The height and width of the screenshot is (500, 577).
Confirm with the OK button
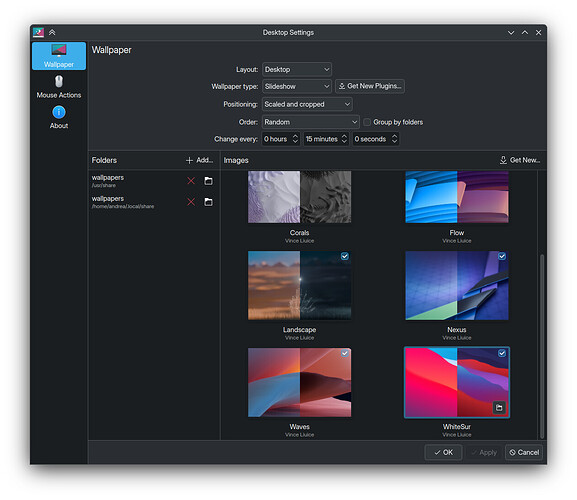pos(443,452)
